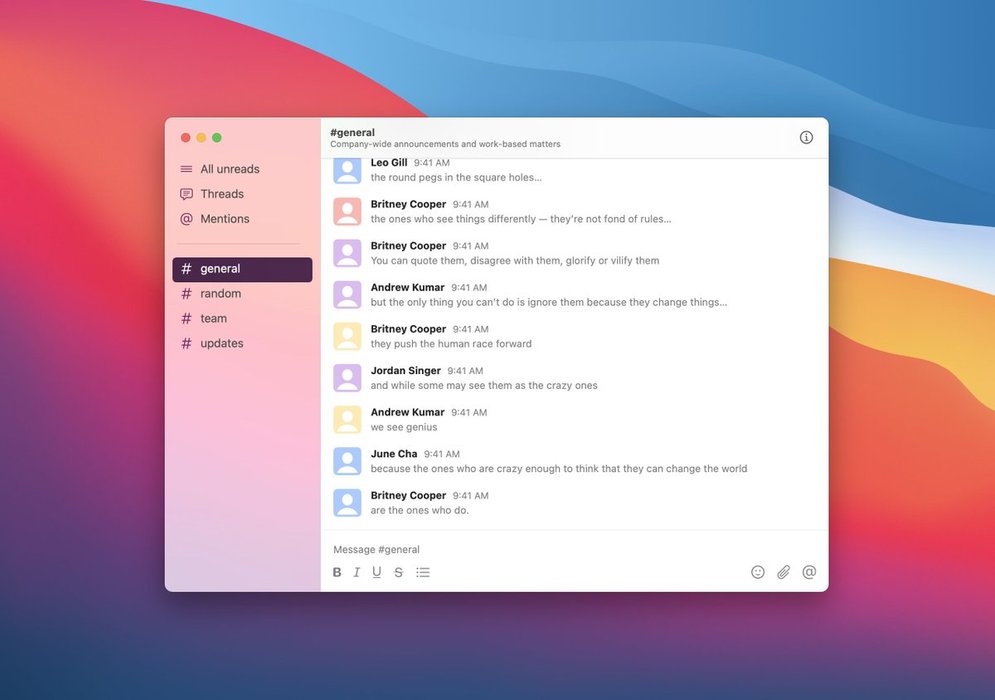Attach a file with paperclip icon

click(784, 572)
